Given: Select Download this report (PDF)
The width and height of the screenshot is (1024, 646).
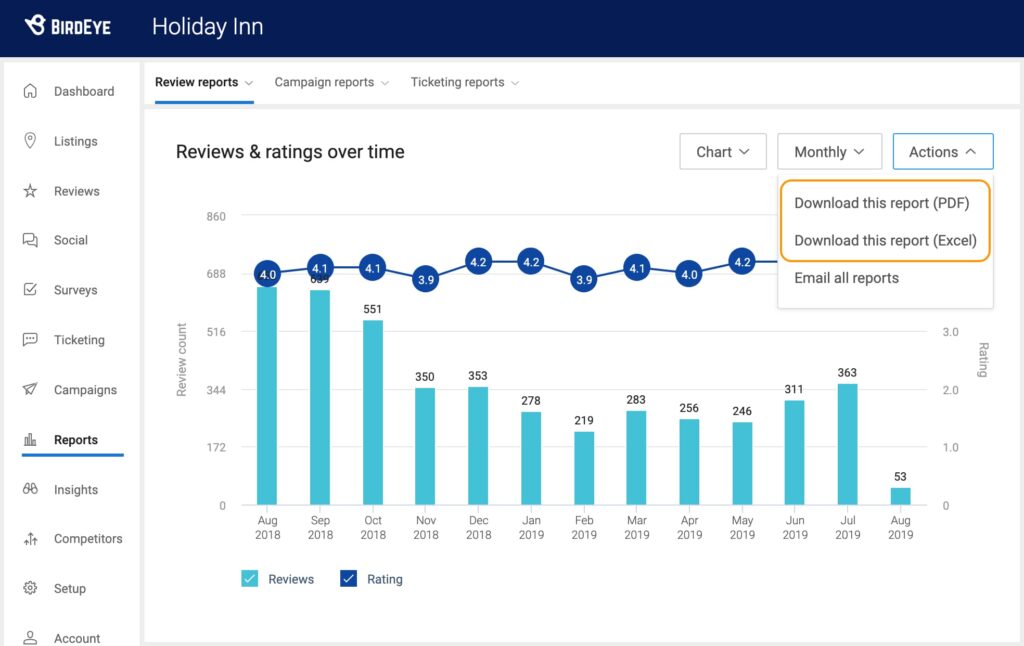Looking at the screenshot, I should click(882, 203).
